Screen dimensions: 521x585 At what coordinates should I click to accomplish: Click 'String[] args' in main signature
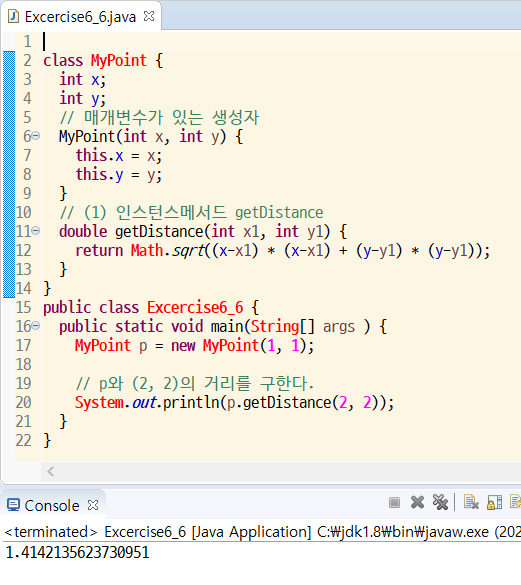(x=303, y=327)
